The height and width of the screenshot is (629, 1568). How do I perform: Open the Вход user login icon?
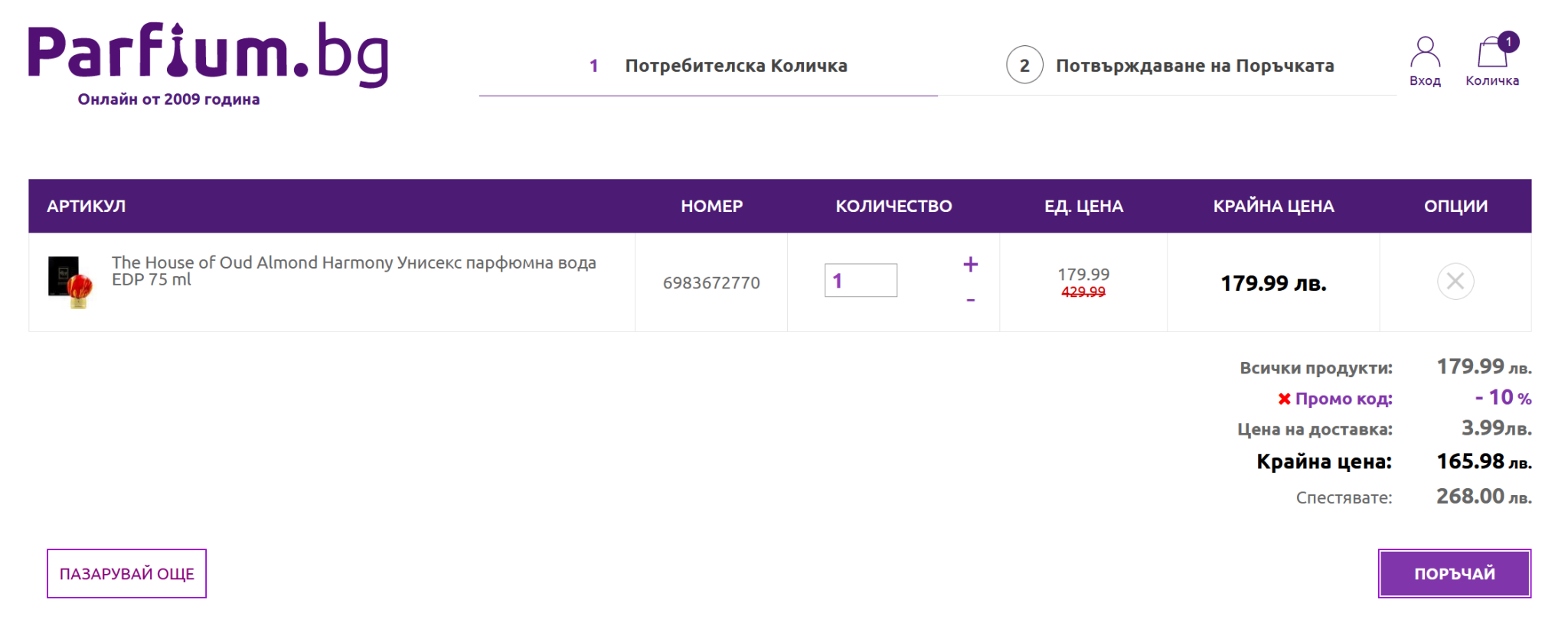pyautogui.click(x=1424, y=54)
